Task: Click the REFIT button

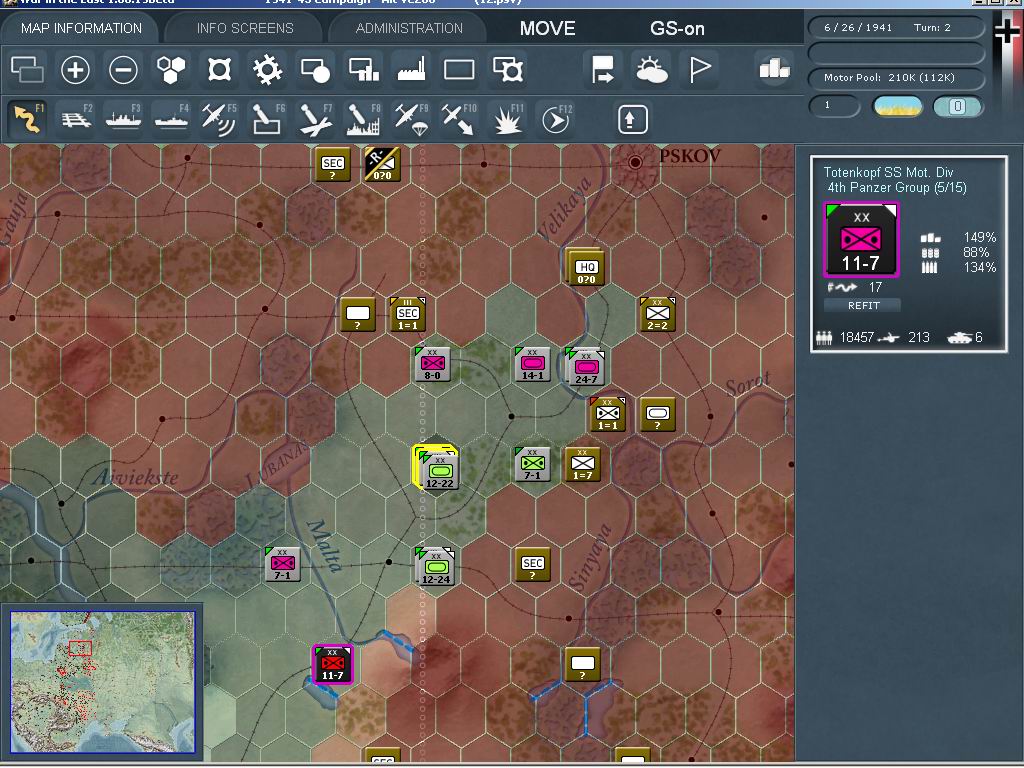Action: pyautogui.click(x=863, y=305)
